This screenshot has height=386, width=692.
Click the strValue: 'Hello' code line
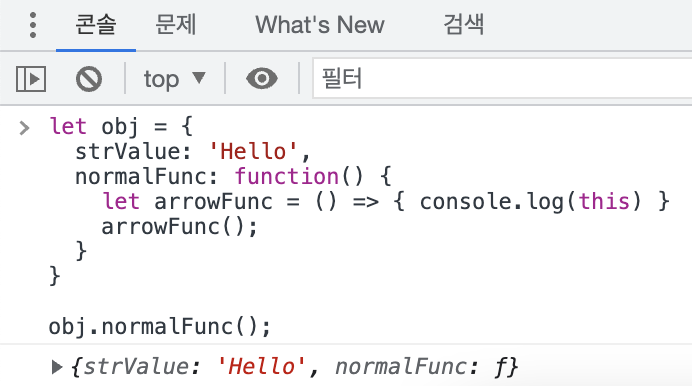click(x=193, y=152)
